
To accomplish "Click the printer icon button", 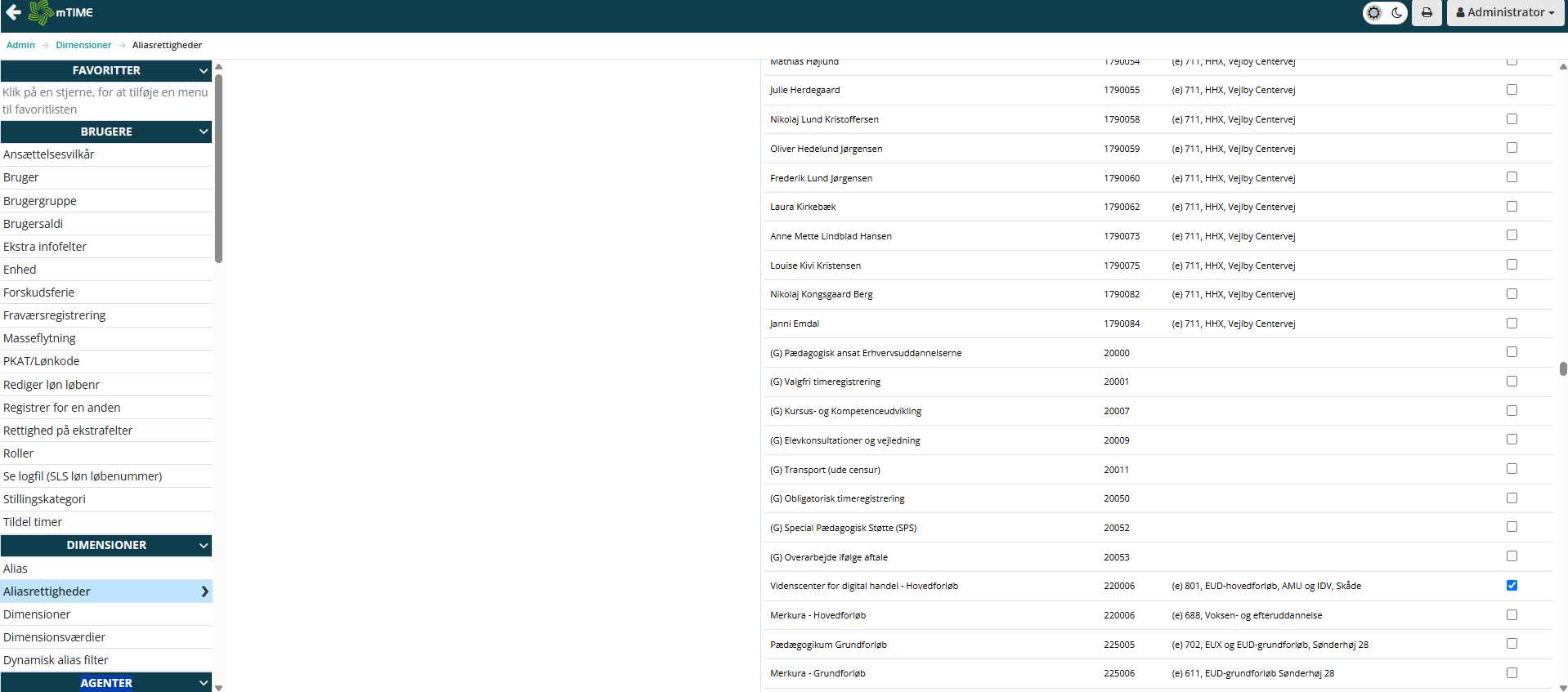I will [1427, 13].
